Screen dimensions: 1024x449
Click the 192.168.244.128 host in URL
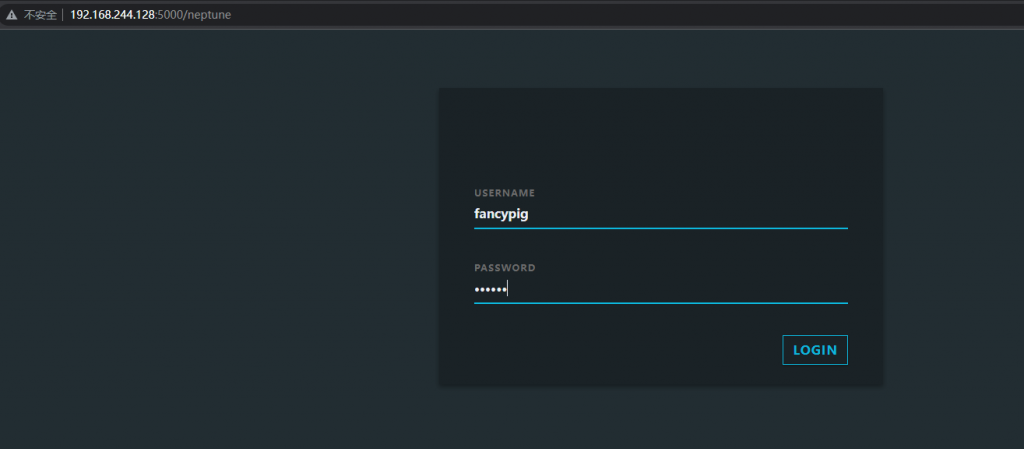(x=112, y=15)
